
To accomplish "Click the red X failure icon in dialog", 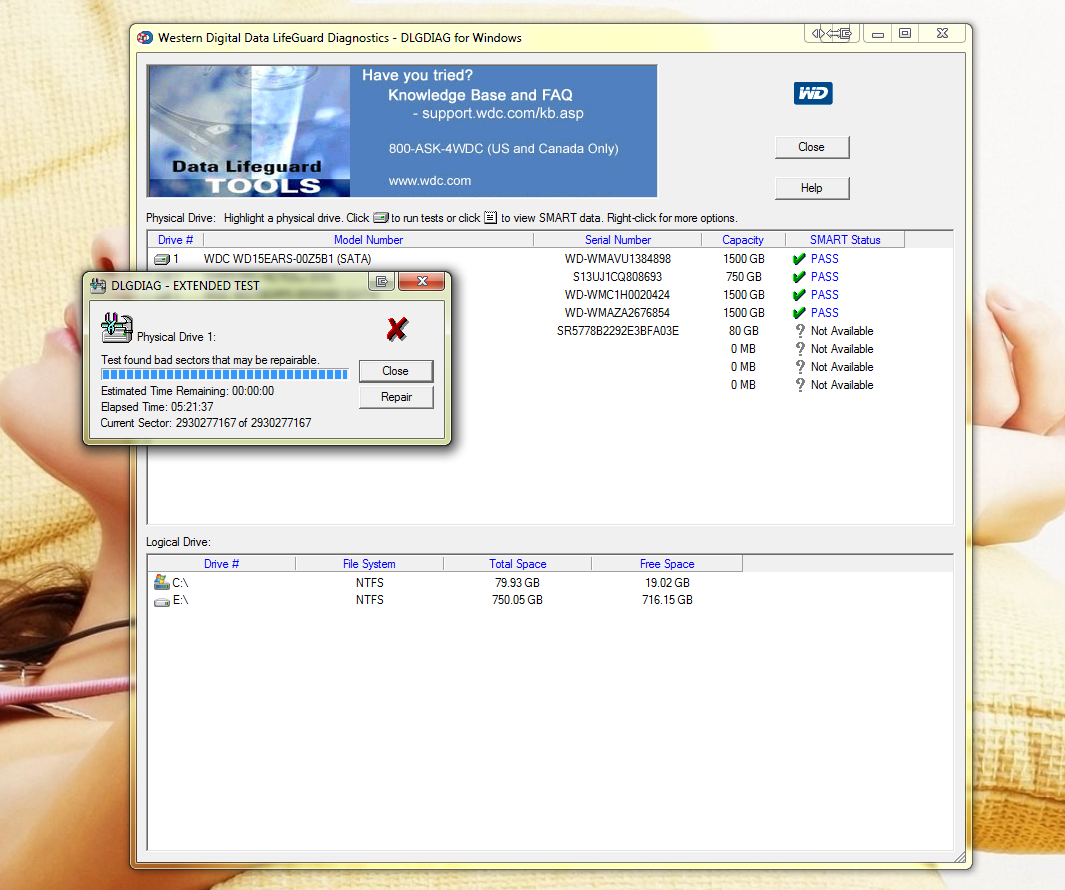I will pyautogui.click(x=397, y=330).
